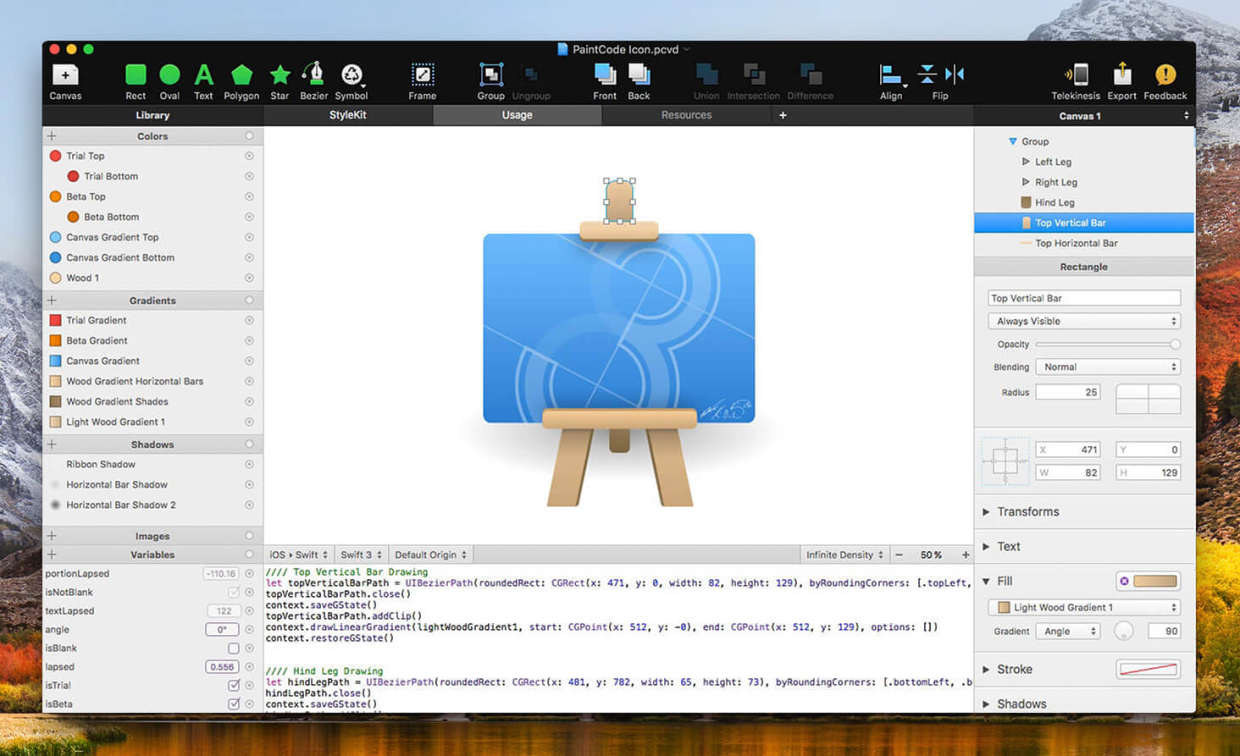Image resolution: width=1240 pixels, height=756 pixels.
Task: Open the Feedback dialog
Action: point(1165,81)
